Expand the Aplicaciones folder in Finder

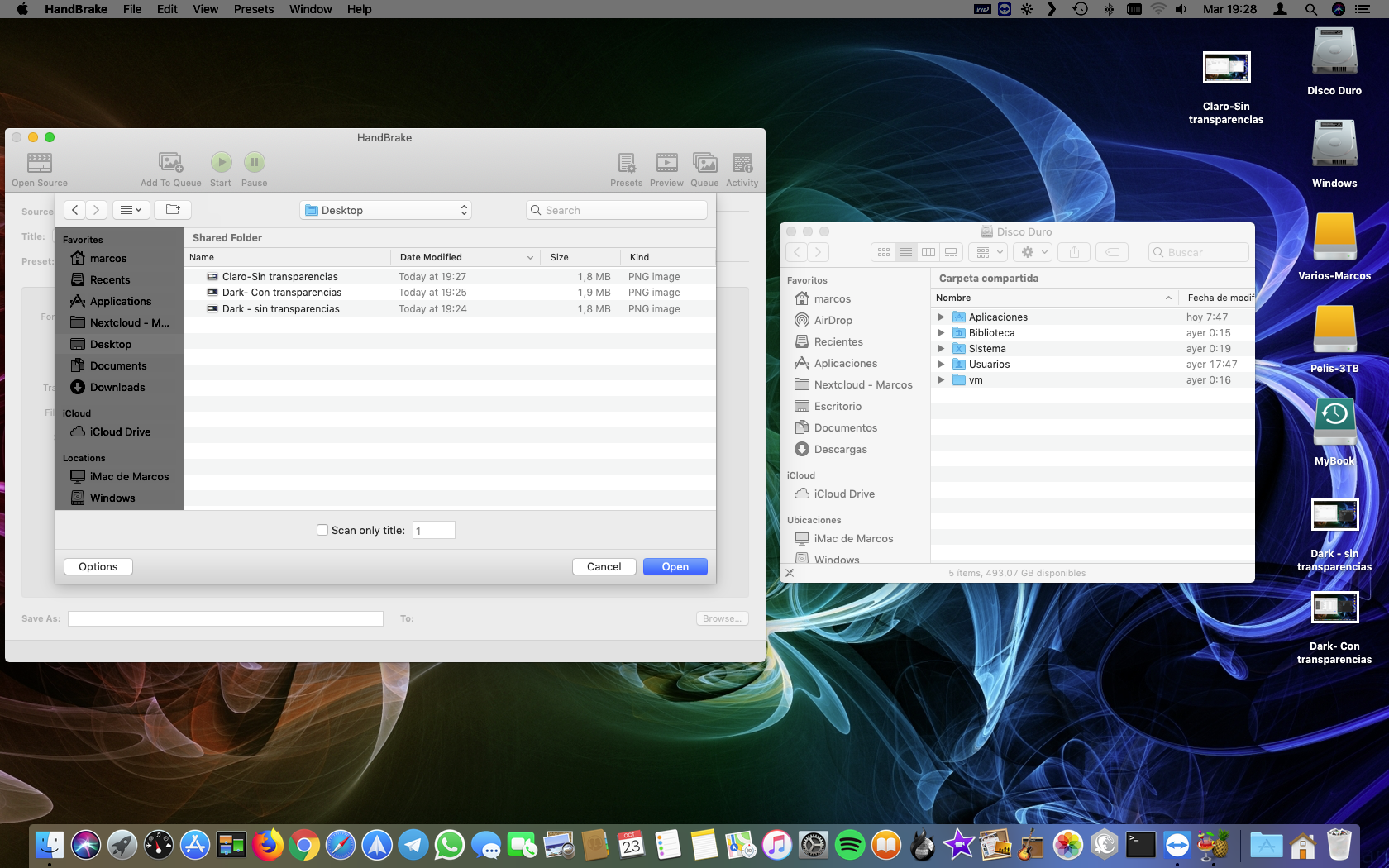point(941,317)
